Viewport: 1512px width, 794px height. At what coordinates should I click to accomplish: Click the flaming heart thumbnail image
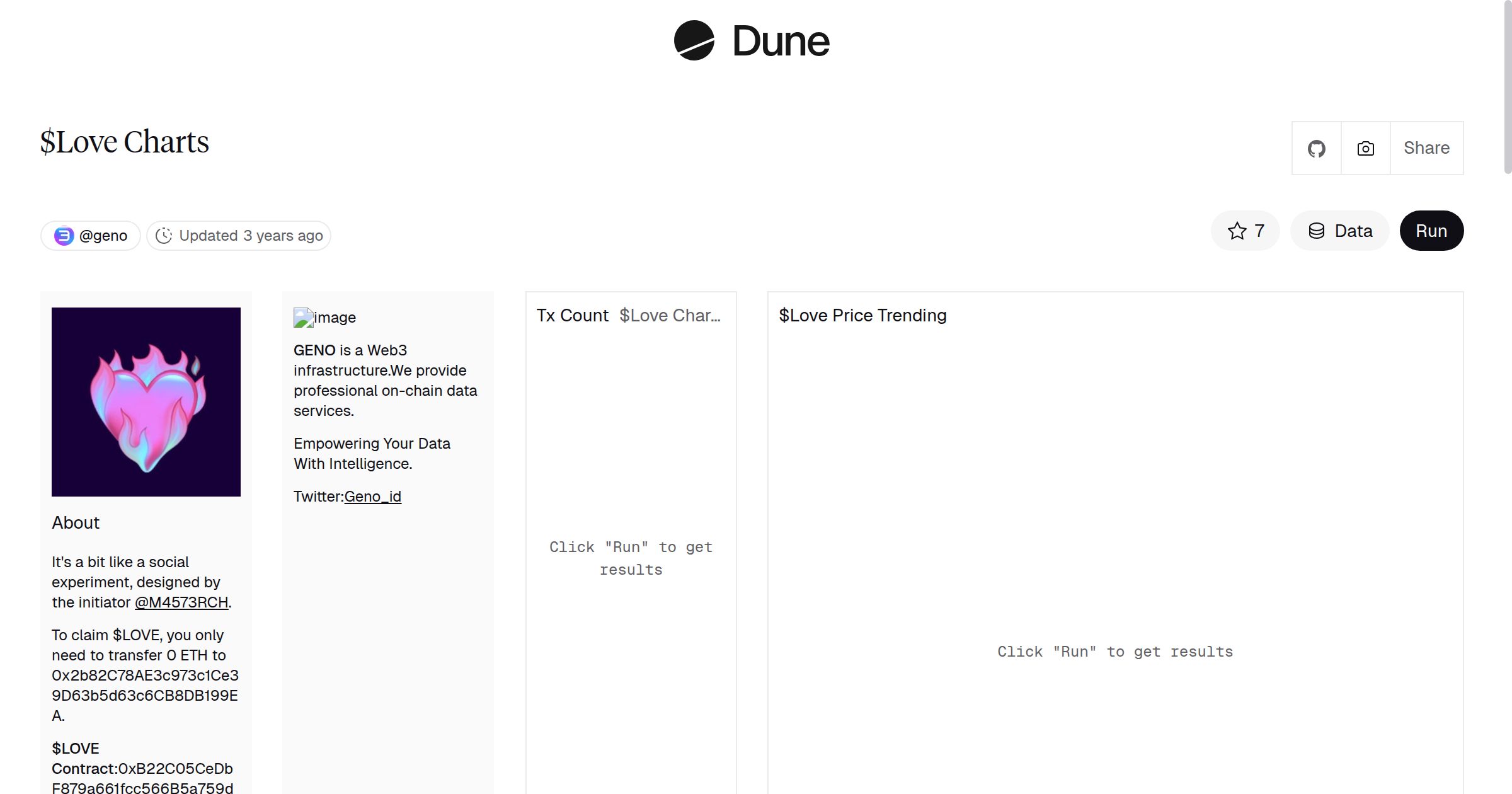click(146, 401)
